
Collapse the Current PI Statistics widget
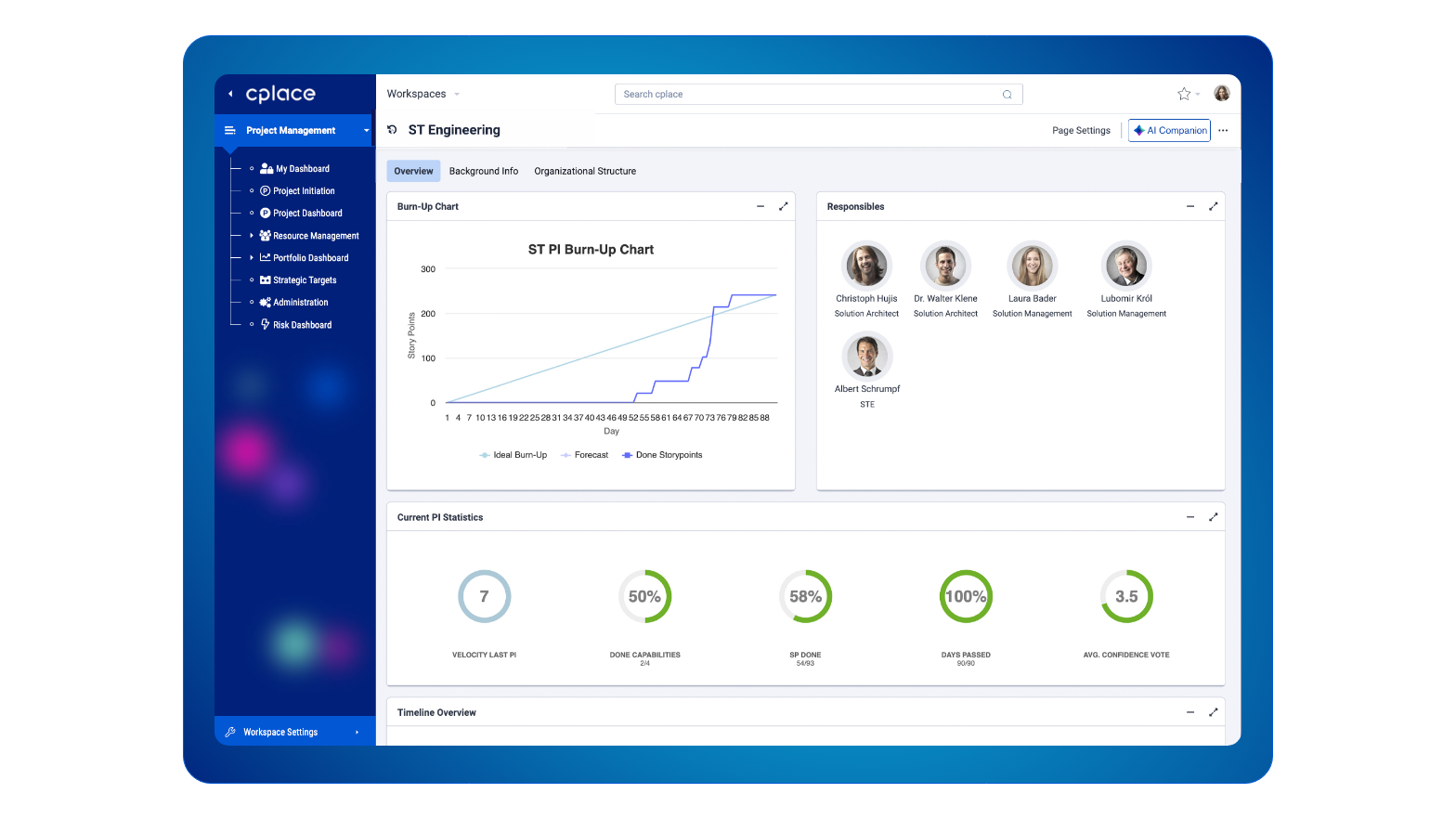1190,517
